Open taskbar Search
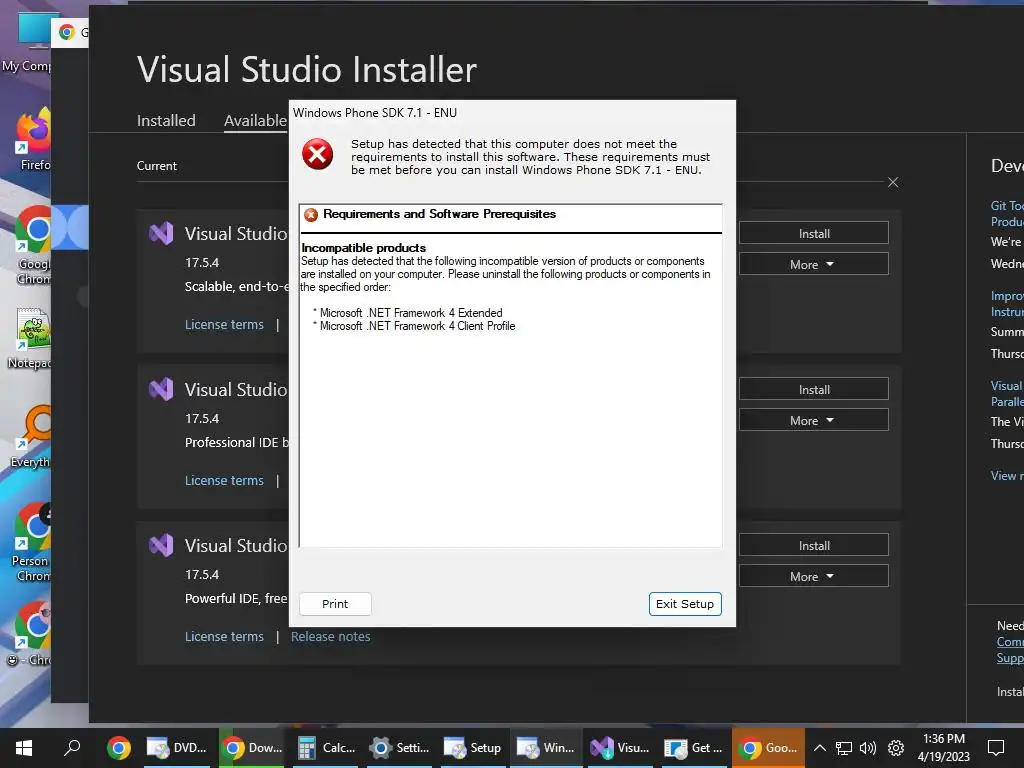 click(72, 748)
